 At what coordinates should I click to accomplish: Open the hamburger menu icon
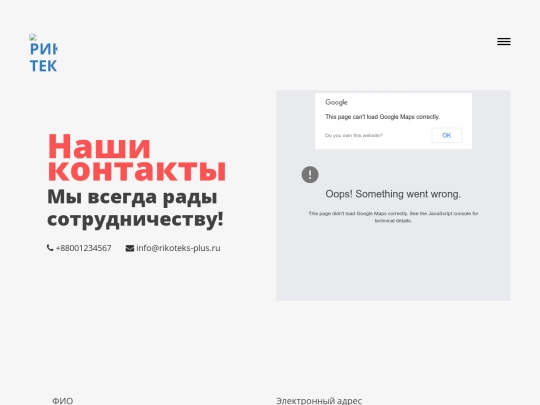click(503, 42)
